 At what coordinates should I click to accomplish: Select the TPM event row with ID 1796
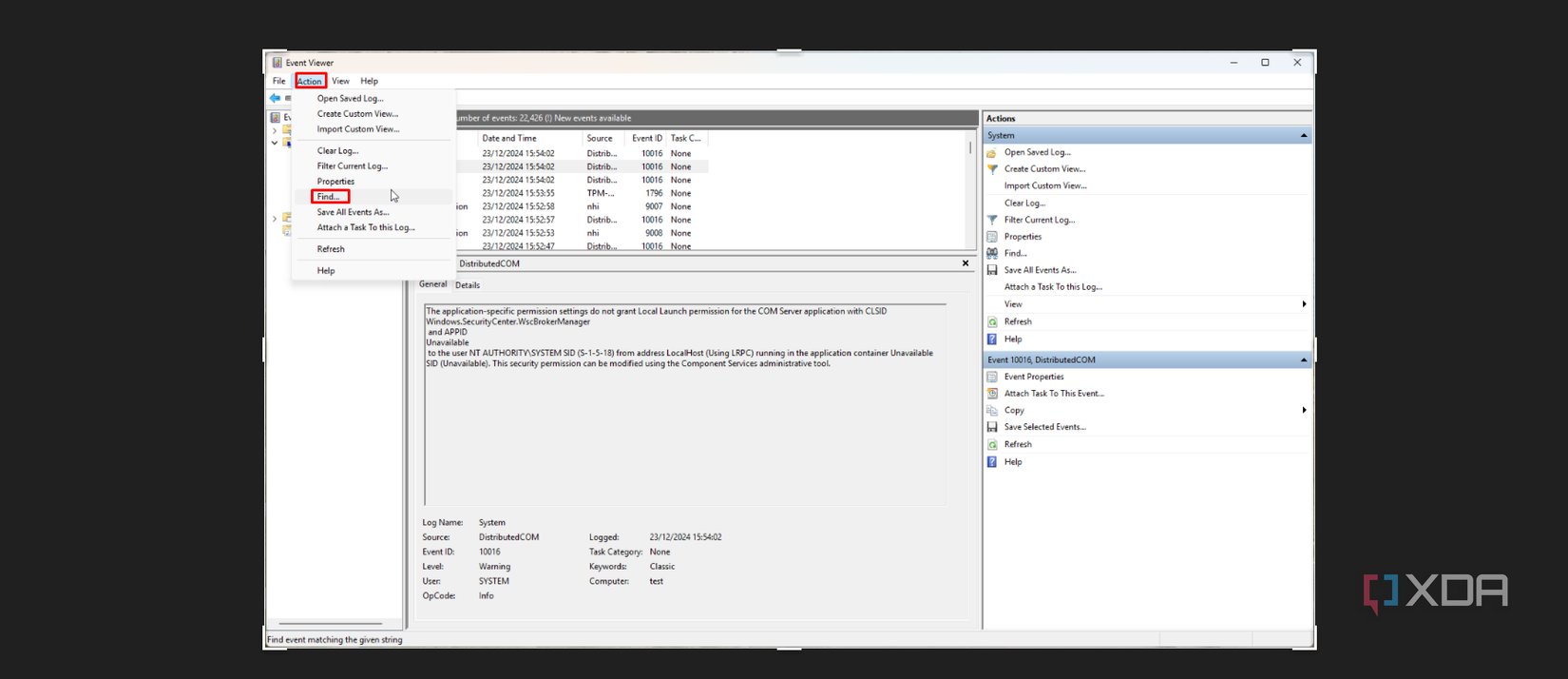click(582, 193)
